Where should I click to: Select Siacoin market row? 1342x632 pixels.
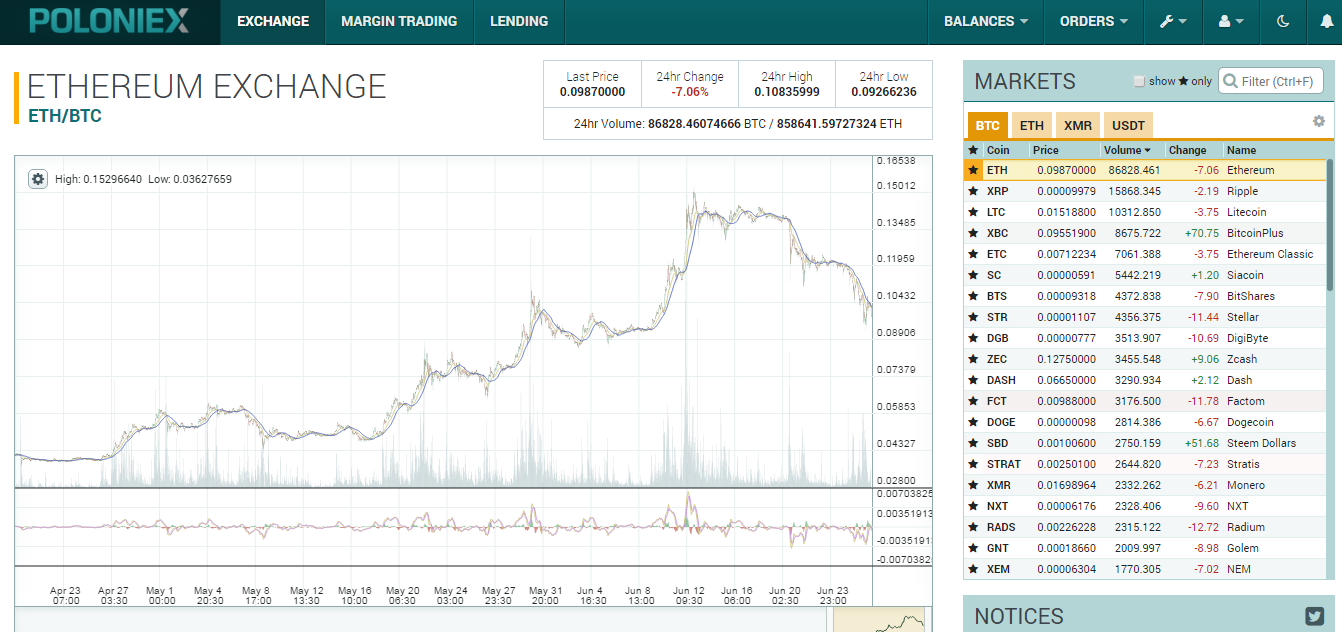point(1145,275)
